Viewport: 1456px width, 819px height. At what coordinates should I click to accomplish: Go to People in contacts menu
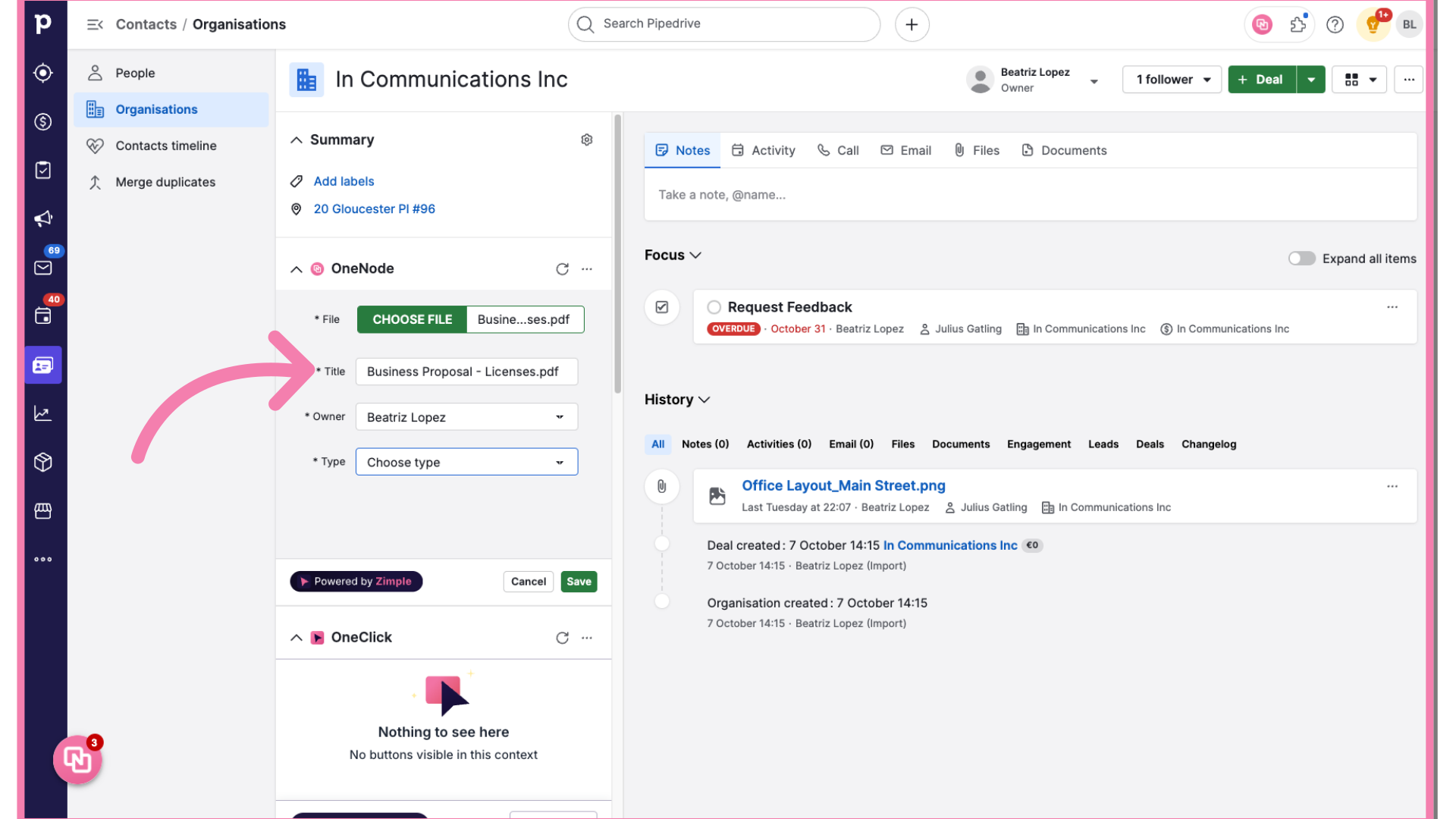pyautogui.click(x=171, y=73)
